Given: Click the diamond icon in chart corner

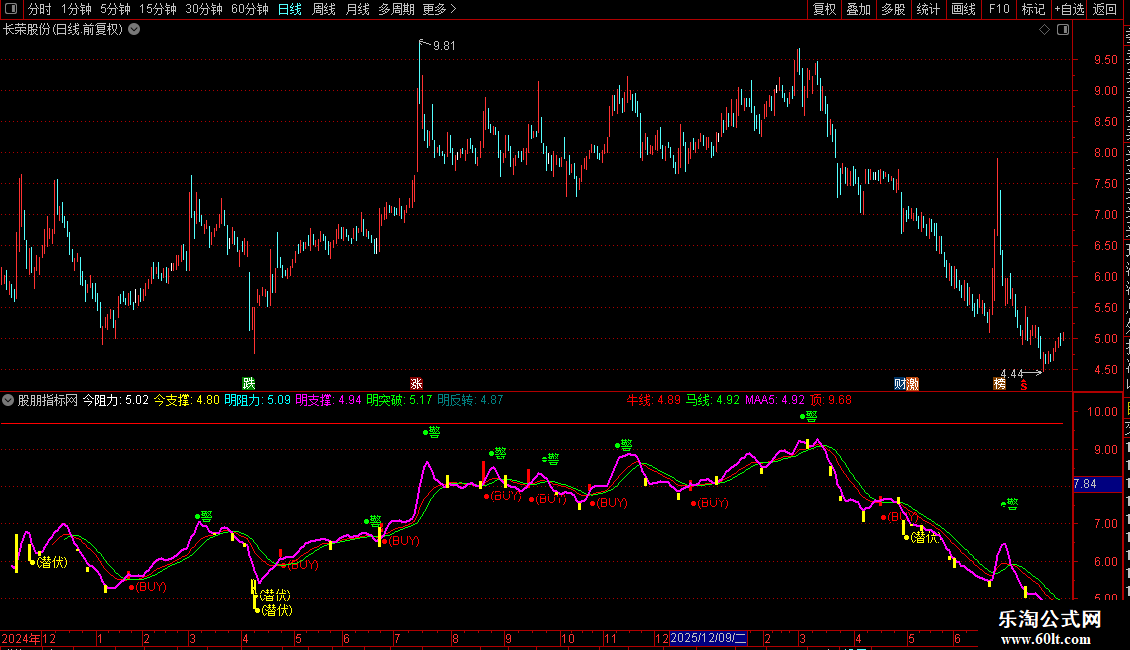Looking at the screenshot, I should click(x=1044, y=30).
